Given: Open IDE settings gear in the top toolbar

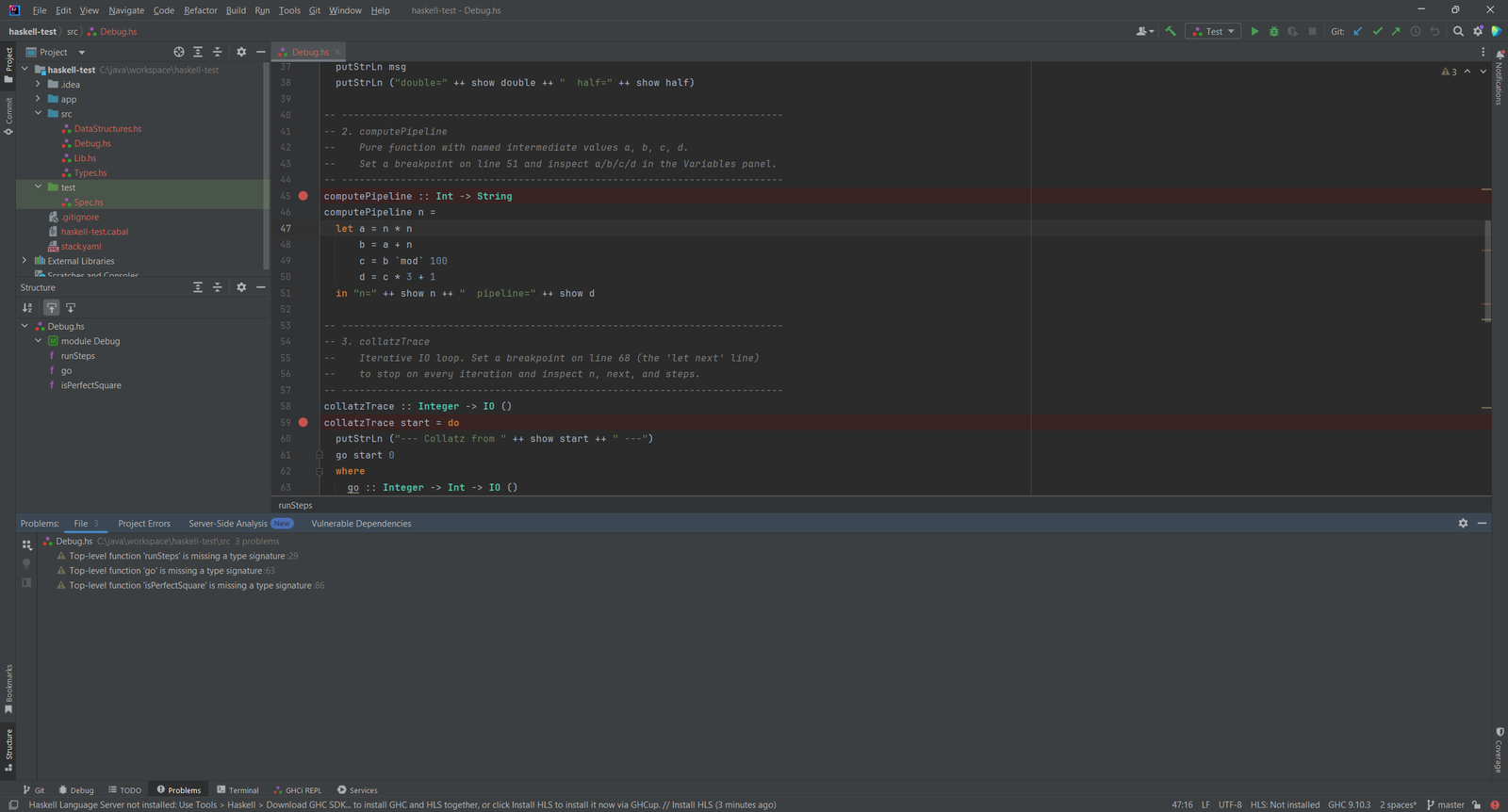Looking at the screenshot, I should [x=1478, y=31].
